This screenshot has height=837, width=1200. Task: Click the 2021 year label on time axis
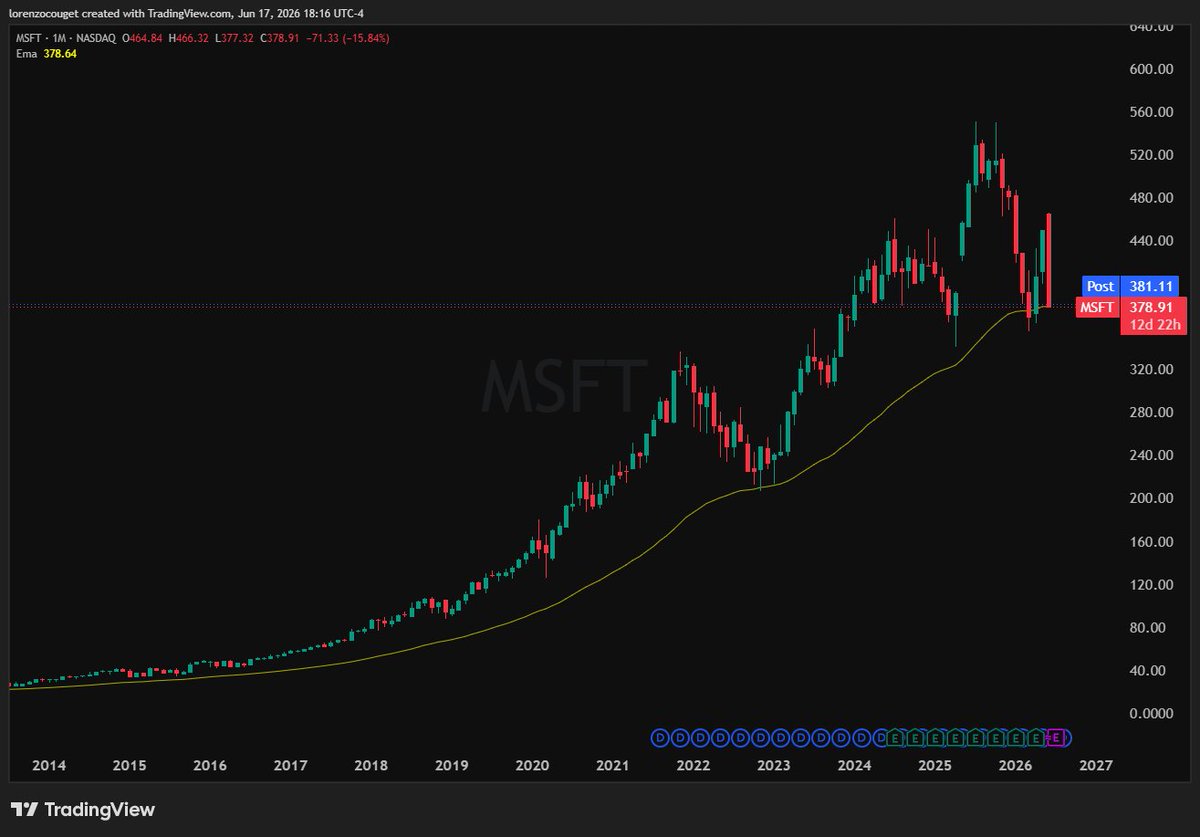[612, 765]
